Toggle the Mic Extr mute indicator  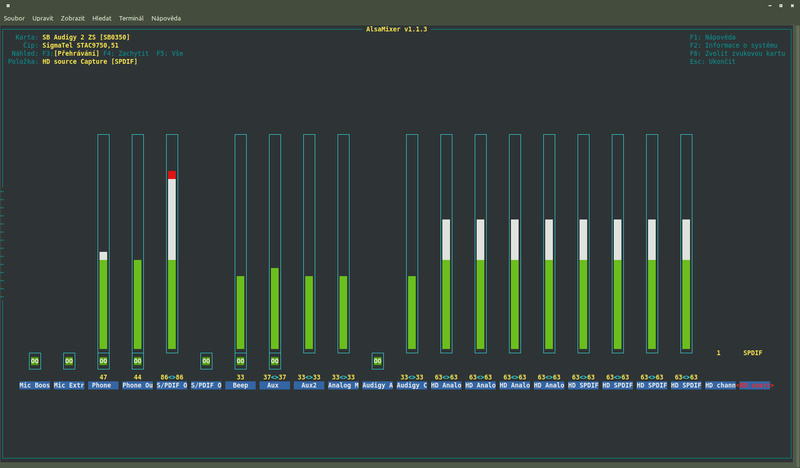69,361
